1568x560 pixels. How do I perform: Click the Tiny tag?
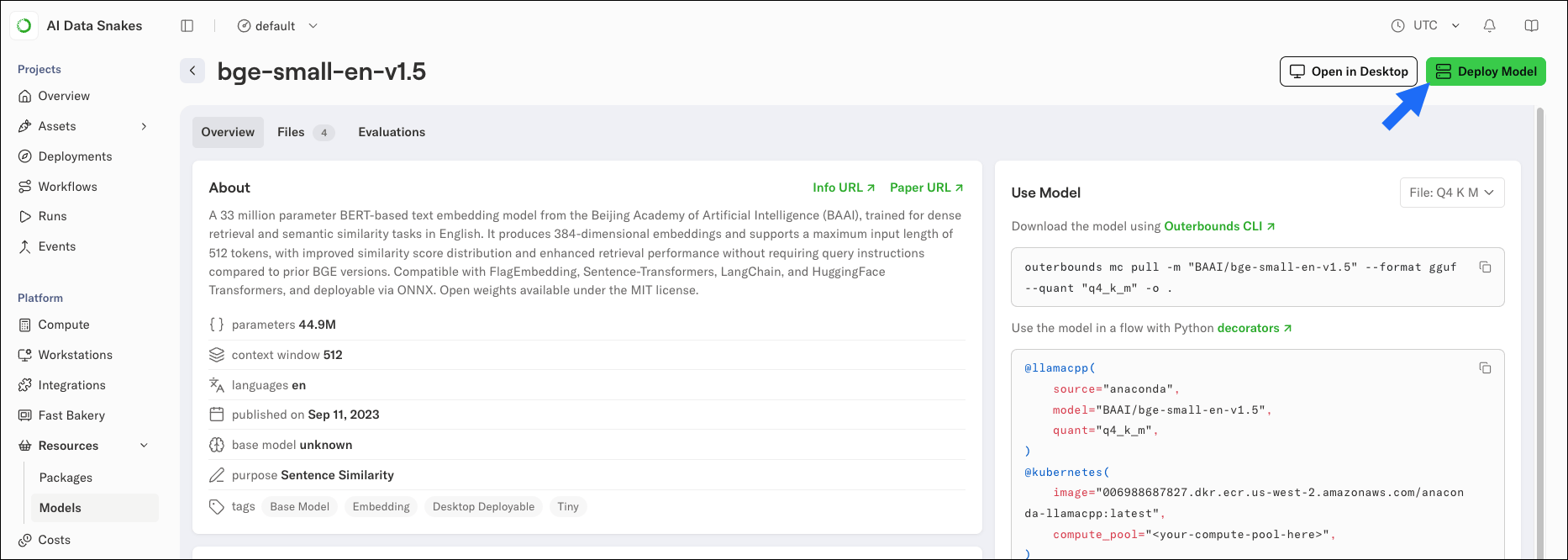(x=568, y=506)
